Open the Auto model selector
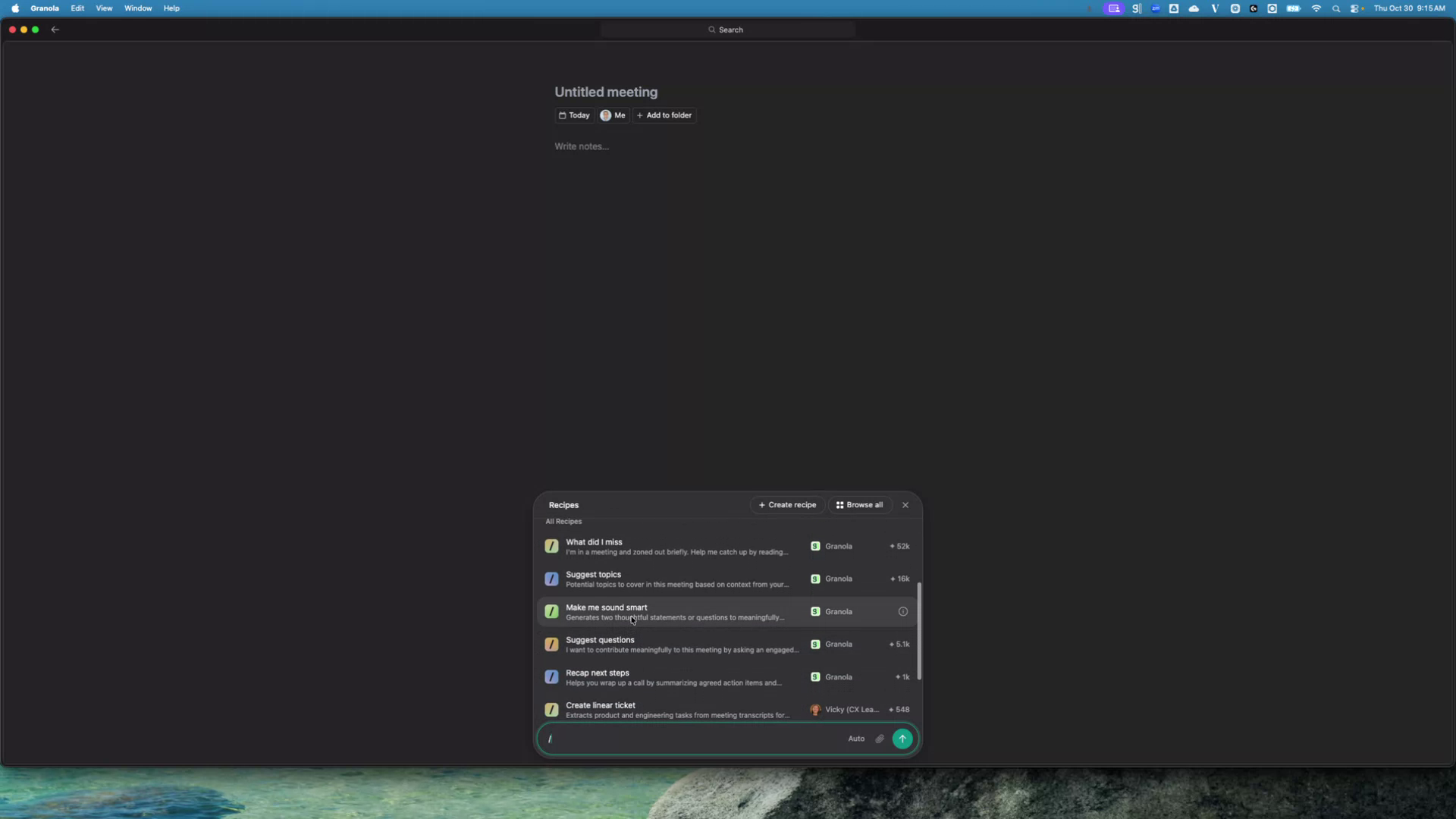 pos(856,738)
